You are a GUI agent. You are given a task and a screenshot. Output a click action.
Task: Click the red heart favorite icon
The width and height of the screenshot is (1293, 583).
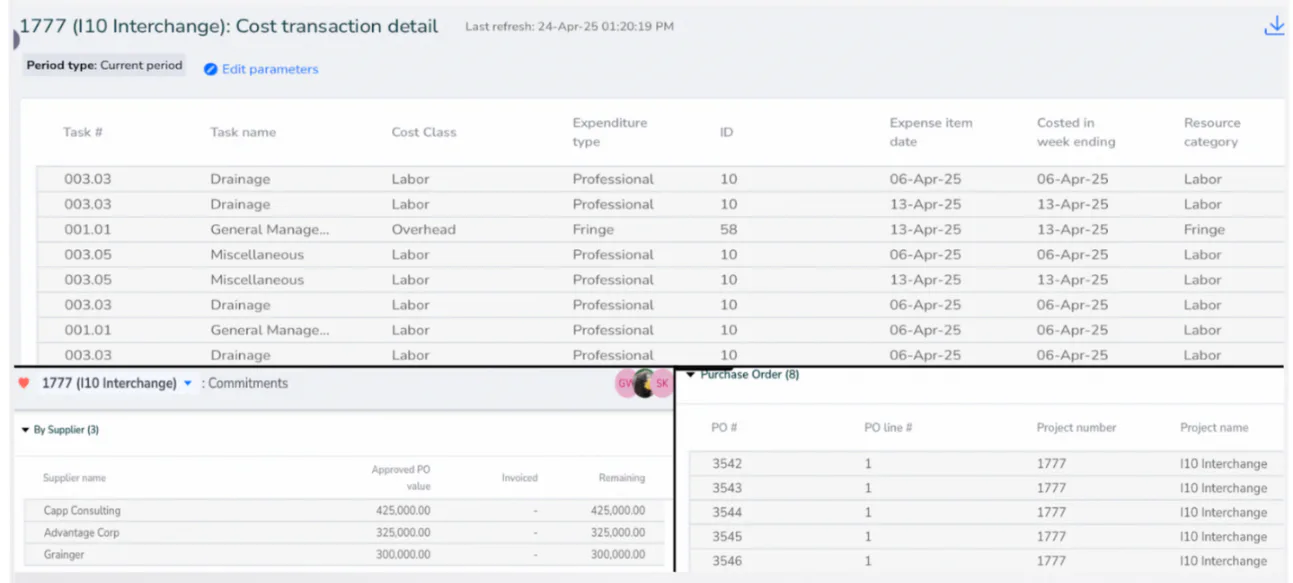coord(24,383)
